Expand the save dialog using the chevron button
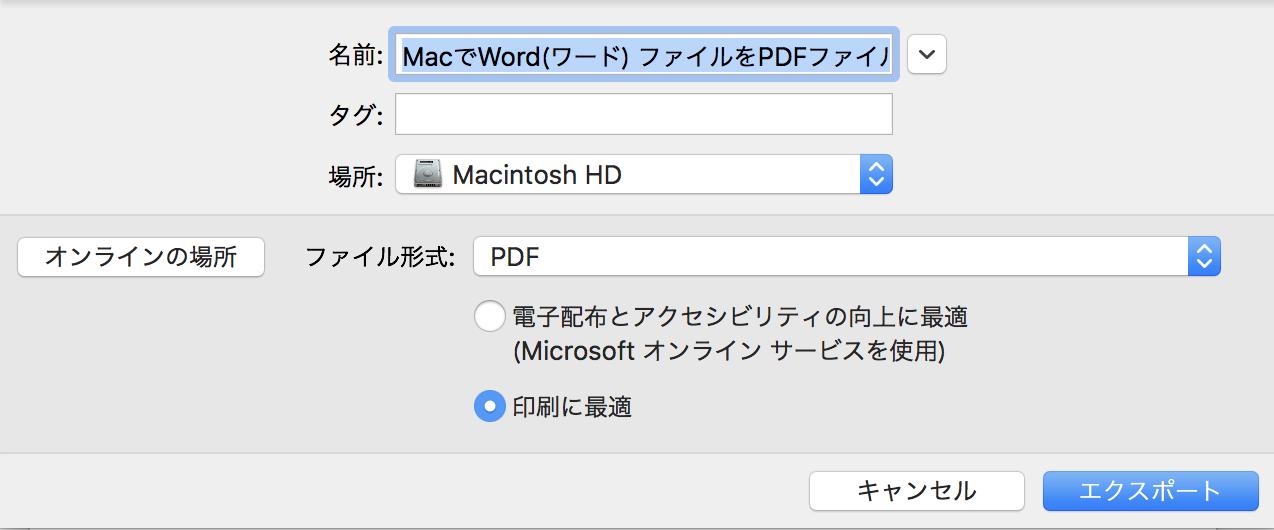Viewport: 1274px width, 530px height. click(928, 55)
